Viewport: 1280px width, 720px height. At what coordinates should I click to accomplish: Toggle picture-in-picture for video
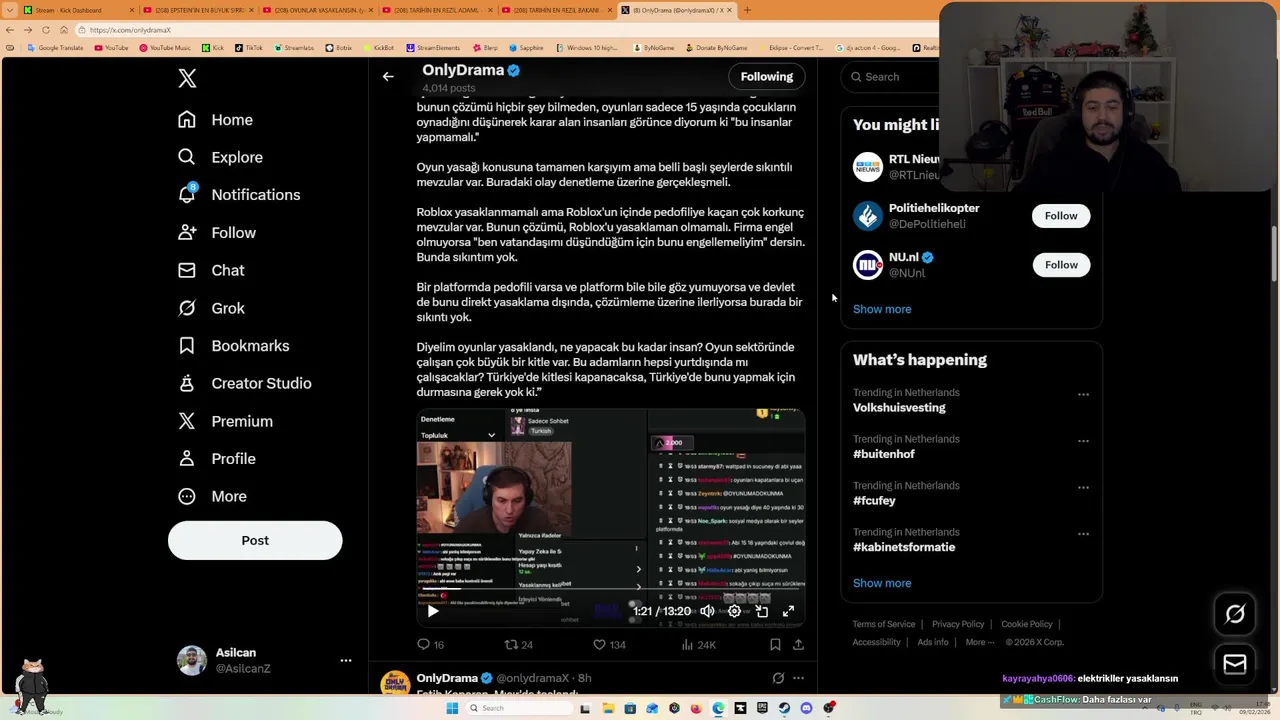pyautogui.click(x=761, y=611)
